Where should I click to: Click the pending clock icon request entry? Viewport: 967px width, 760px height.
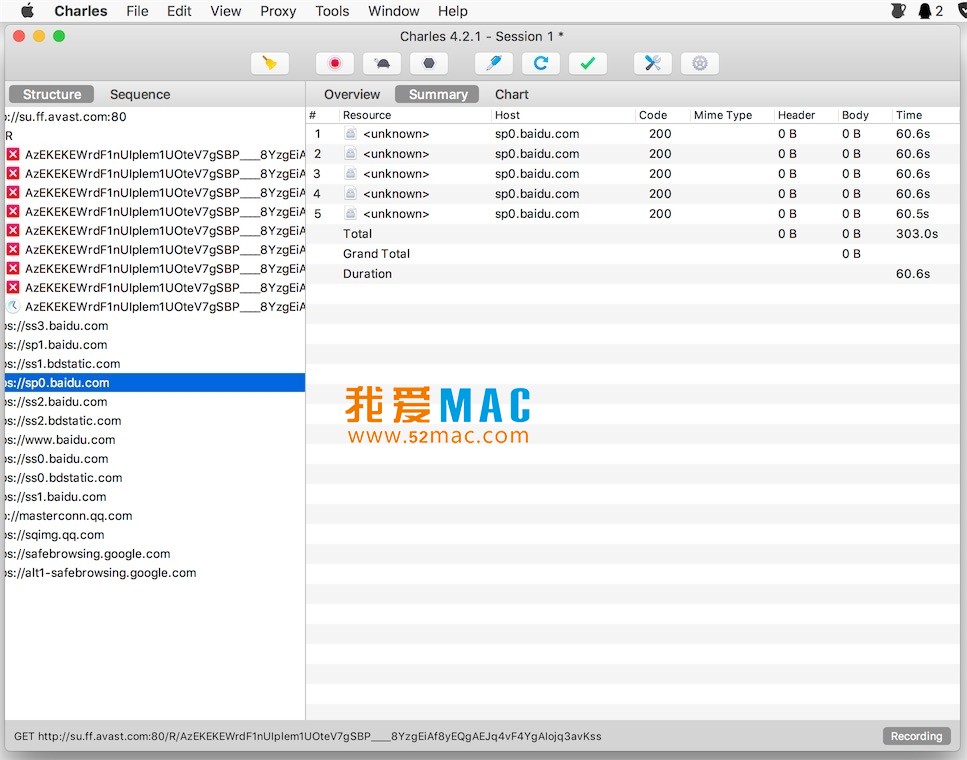coord(155,307)
